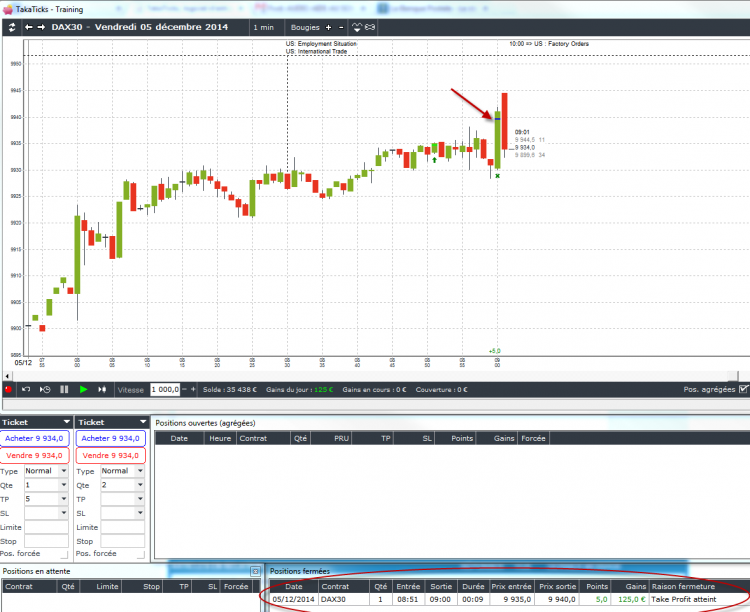Click the horizontal fit icon in chart toolbar
Screen dimensions: 750x612
(370, 28)
